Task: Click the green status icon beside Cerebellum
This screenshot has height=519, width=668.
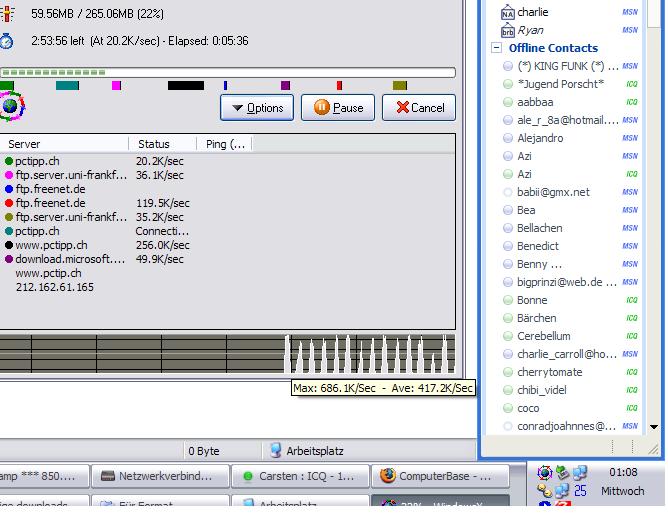Action: click(507, 336)
